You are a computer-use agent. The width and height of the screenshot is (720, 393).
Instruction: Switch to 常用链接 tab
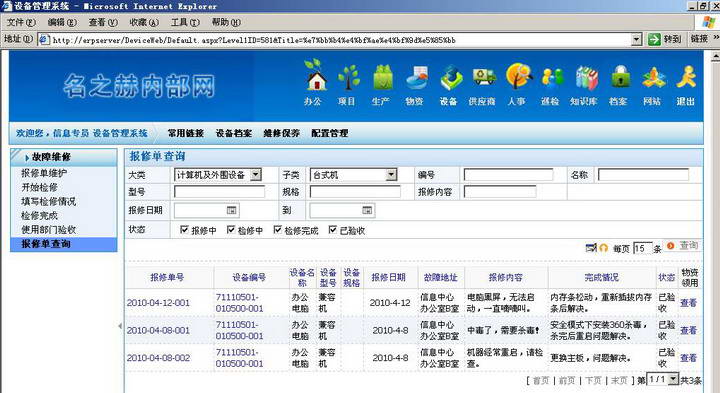[x=186, y=133]
